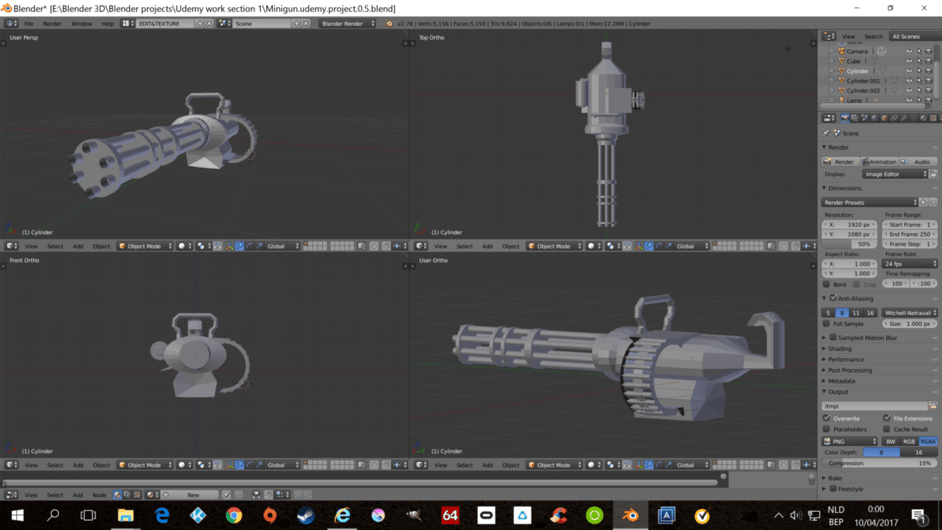Viewport: 942px width, 530px height.
Task: Select the Cylinder.001 mesh icon in outliner
Action: pyautogui.click(x=842, y=81)
